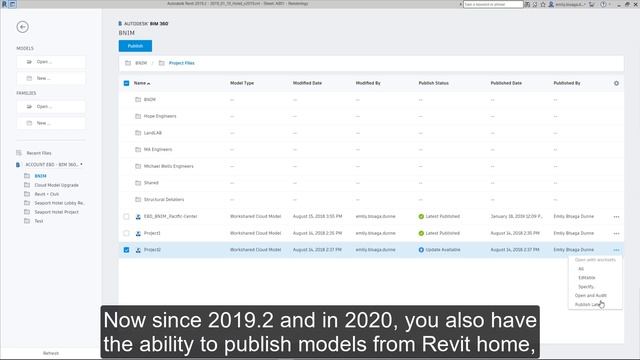Click the Structural Detailers folder icon
Image resolution: width=640 pixels, height=360 pixels.
pyautogui.click(x=138, y=200)
